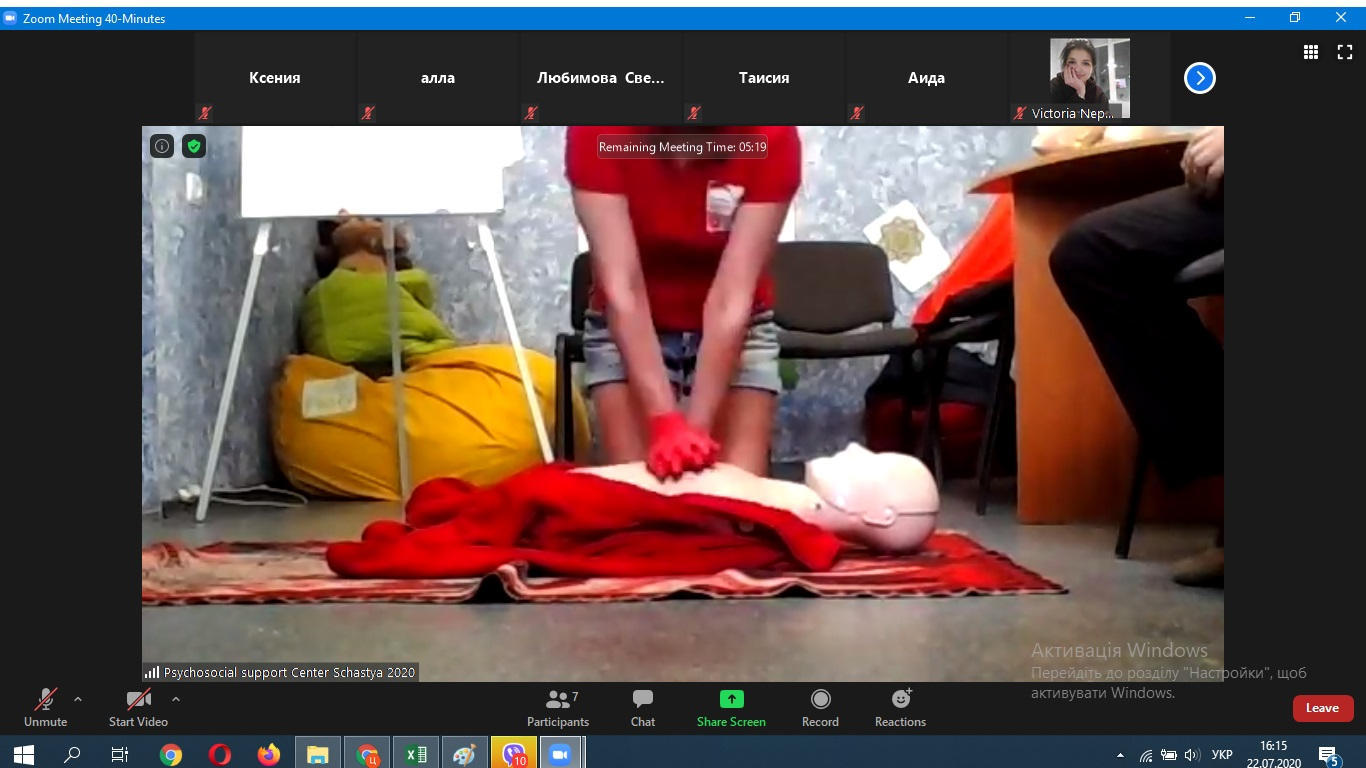Open second Chrome profile taskbar icon

click(x=367, y=754)
